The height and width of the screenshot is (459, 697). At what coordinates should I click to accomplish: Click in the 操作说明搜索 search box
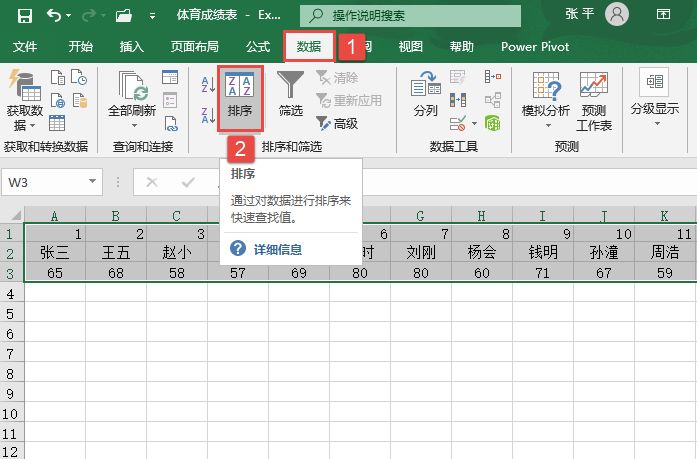point(410,16)
